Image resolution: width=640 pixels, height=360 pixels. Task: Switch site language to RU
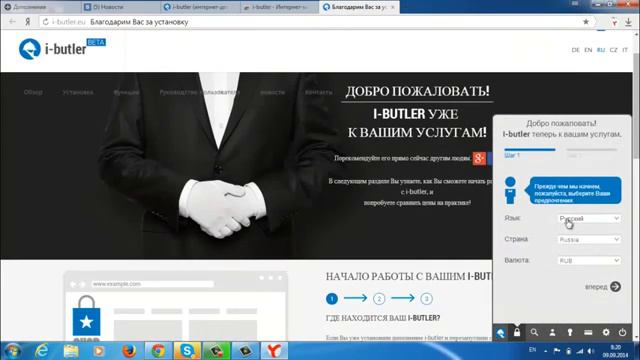pos(601,50)
